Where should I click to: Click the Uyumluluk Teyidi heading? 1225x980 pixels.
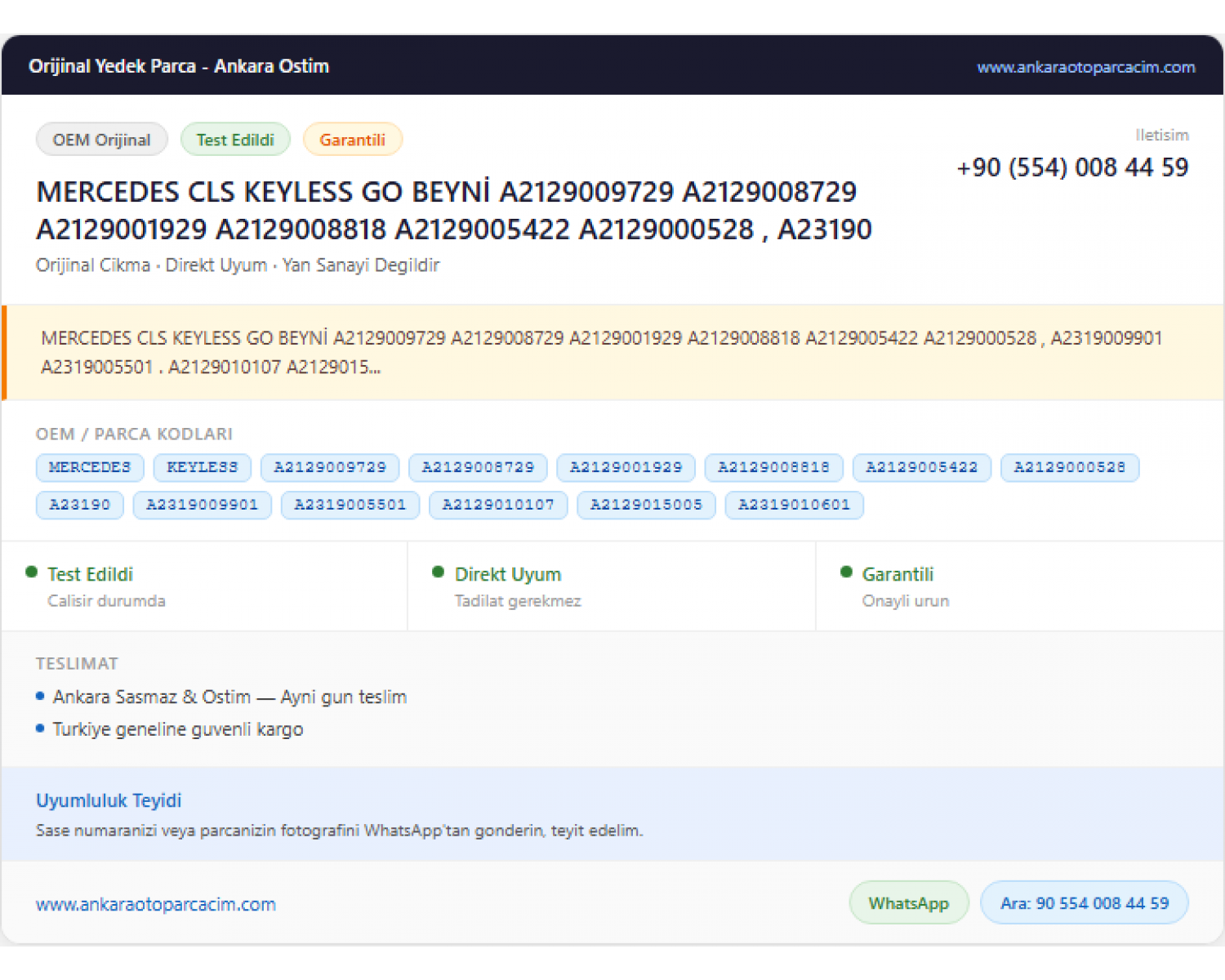[109, 800]
